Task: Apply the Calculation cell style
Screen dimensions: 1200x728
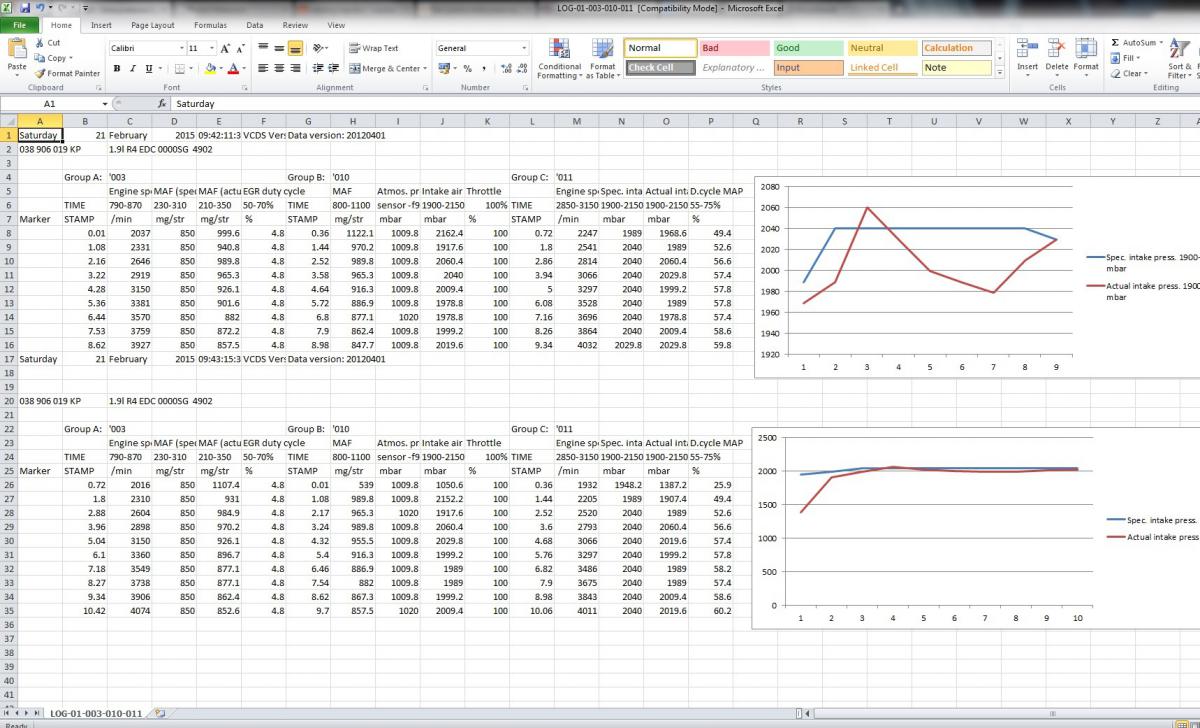Action: tap(955, 48)
